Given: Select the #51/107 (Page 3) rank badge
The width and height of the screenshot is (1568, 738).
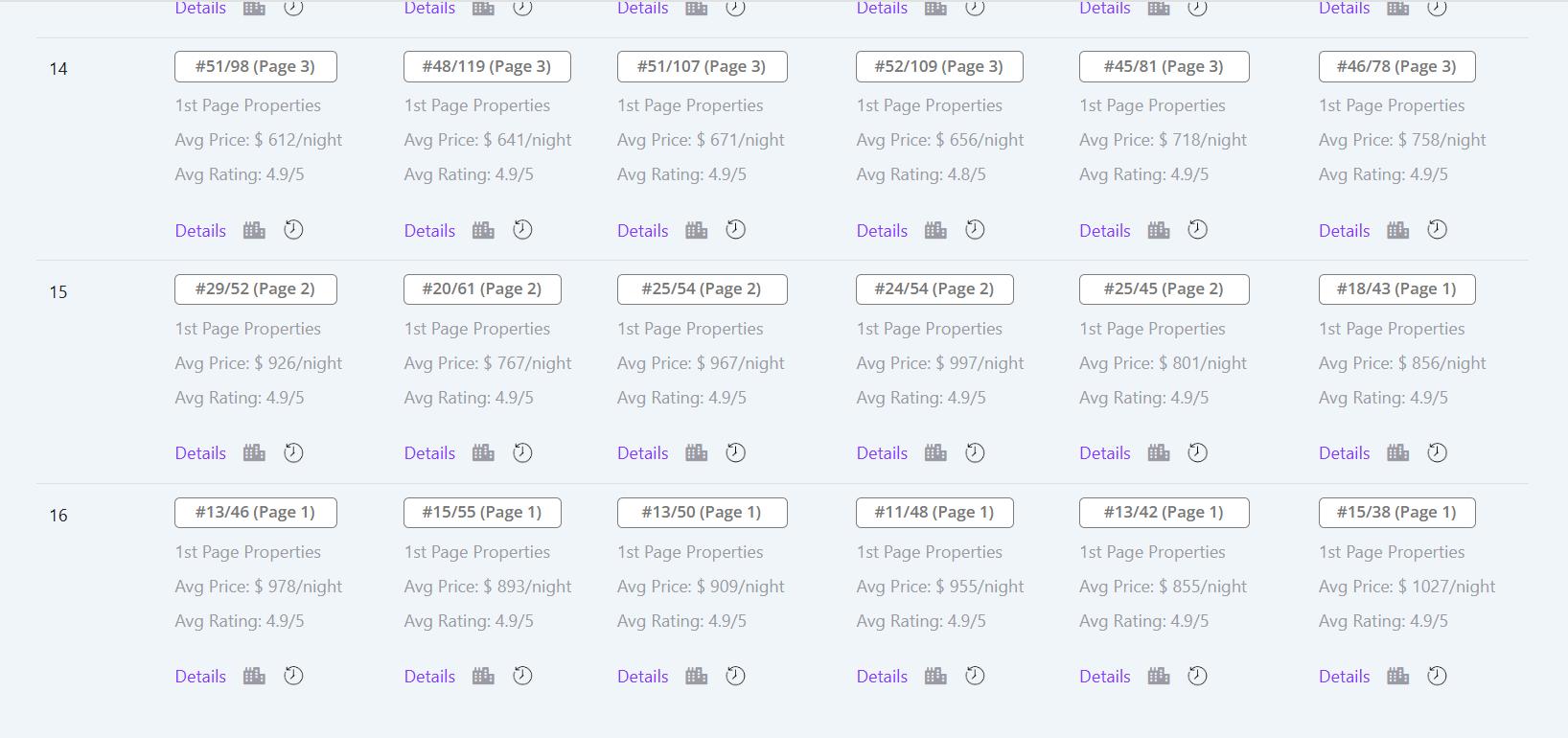Looking at the screenshot, I should (x=703, y=66).
